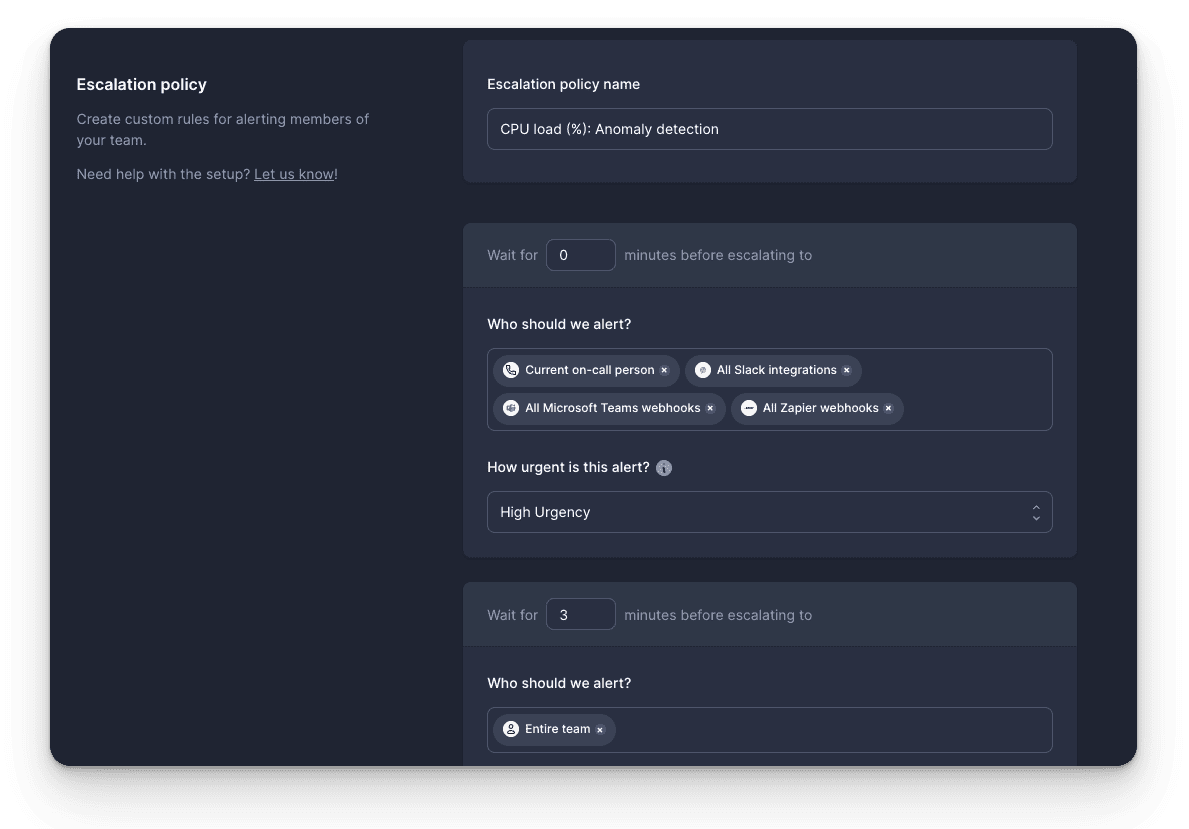Image resolution: width=1189 pixels, height=829 pixels.
Task: Open the Let us know support link
Action: pos(292,173)
